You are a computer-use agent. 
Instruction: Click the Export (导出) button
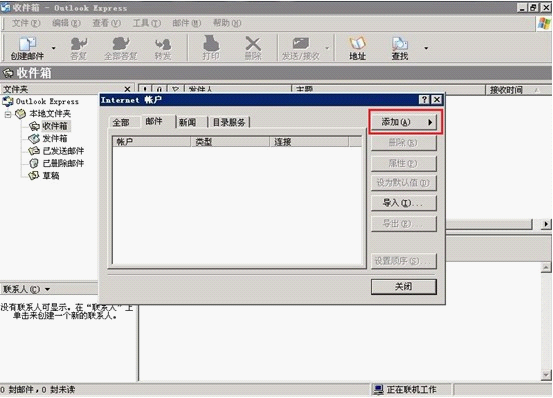pyautogui.click(x=403, y=224)
